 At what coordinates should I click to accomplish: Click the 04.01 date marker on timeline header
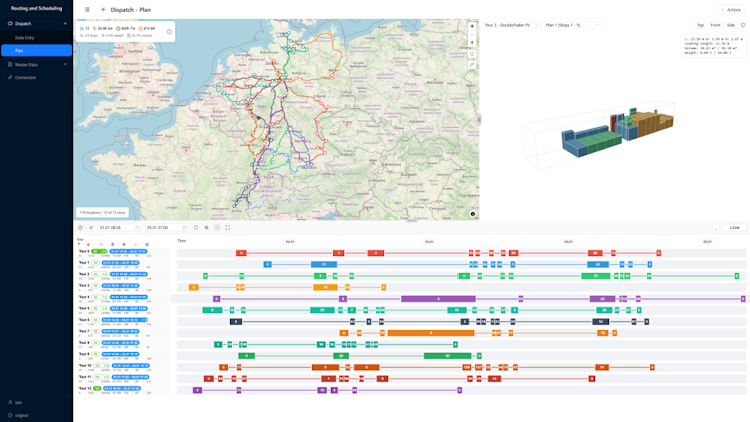[x=568, y=242]
